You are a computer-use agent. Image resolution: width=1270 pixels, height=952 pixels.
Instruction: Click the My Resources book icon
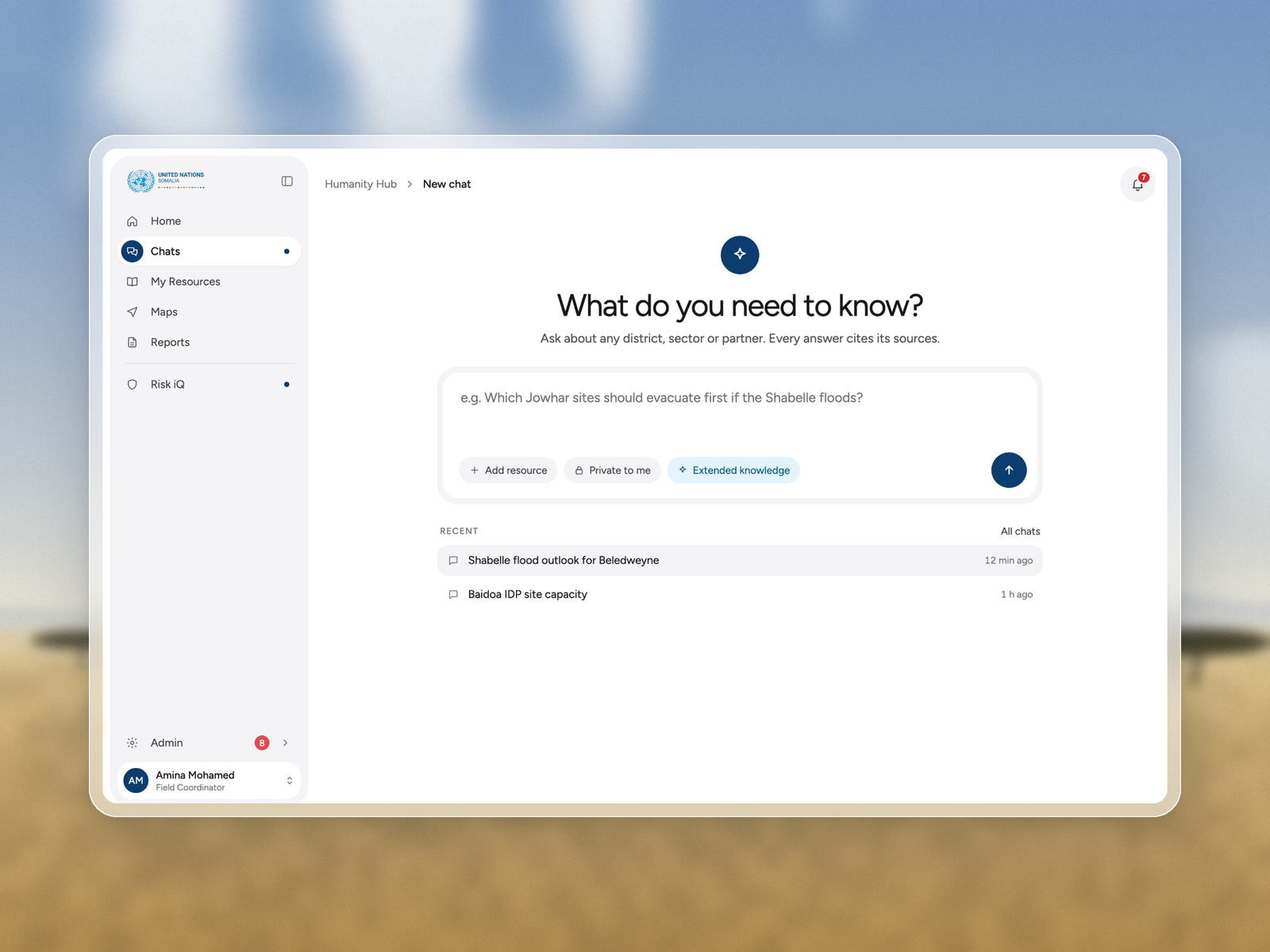click(133, 282)
